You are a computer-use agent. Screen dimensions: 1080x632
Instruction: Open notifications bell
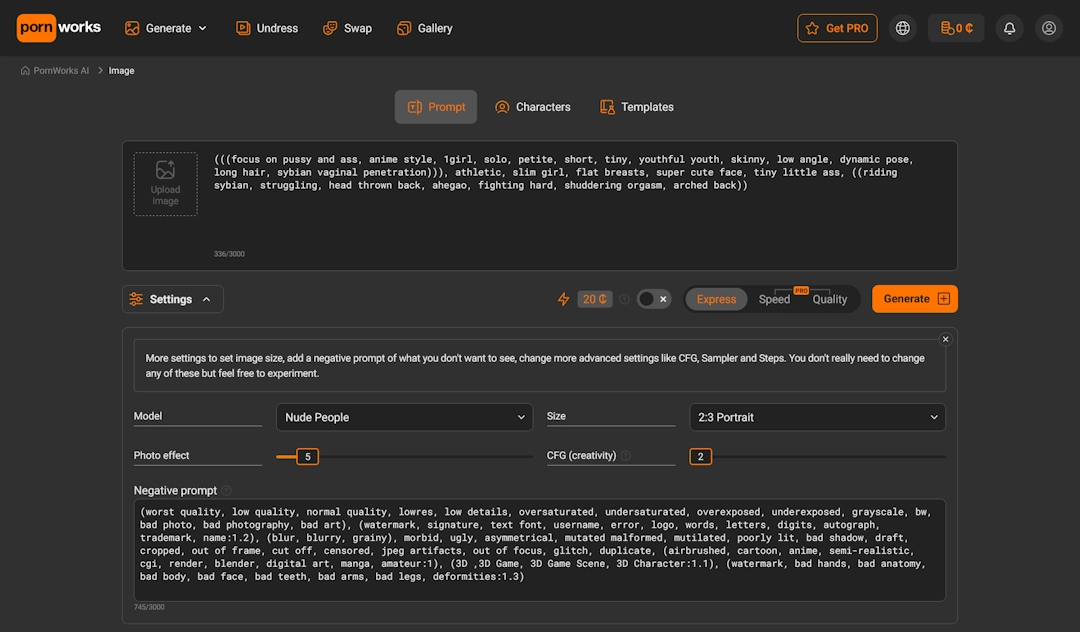1009,28
